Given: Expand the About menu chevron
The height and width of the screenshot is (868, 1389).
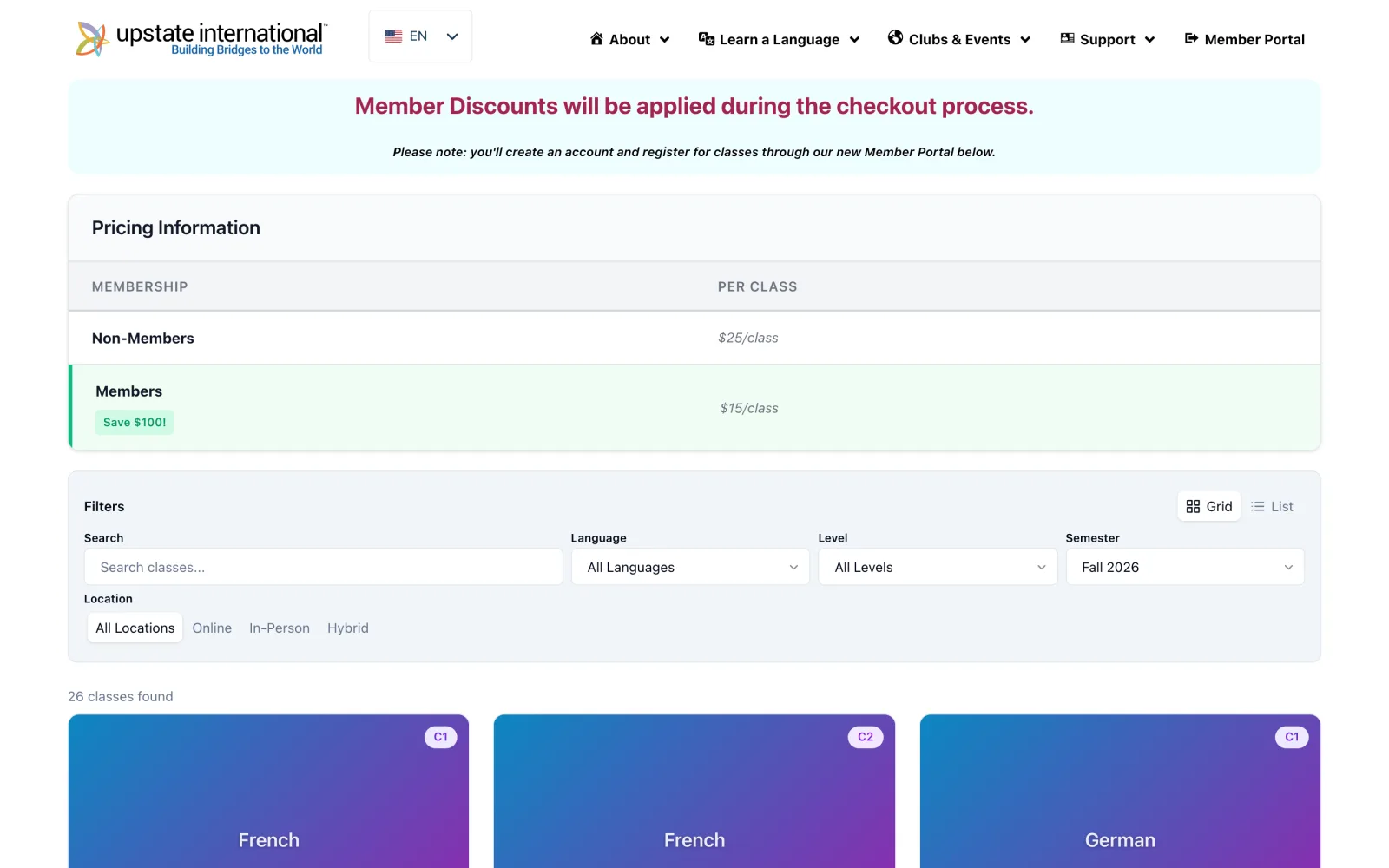Looking at the screenshot, I should click(x=665, y=40).
